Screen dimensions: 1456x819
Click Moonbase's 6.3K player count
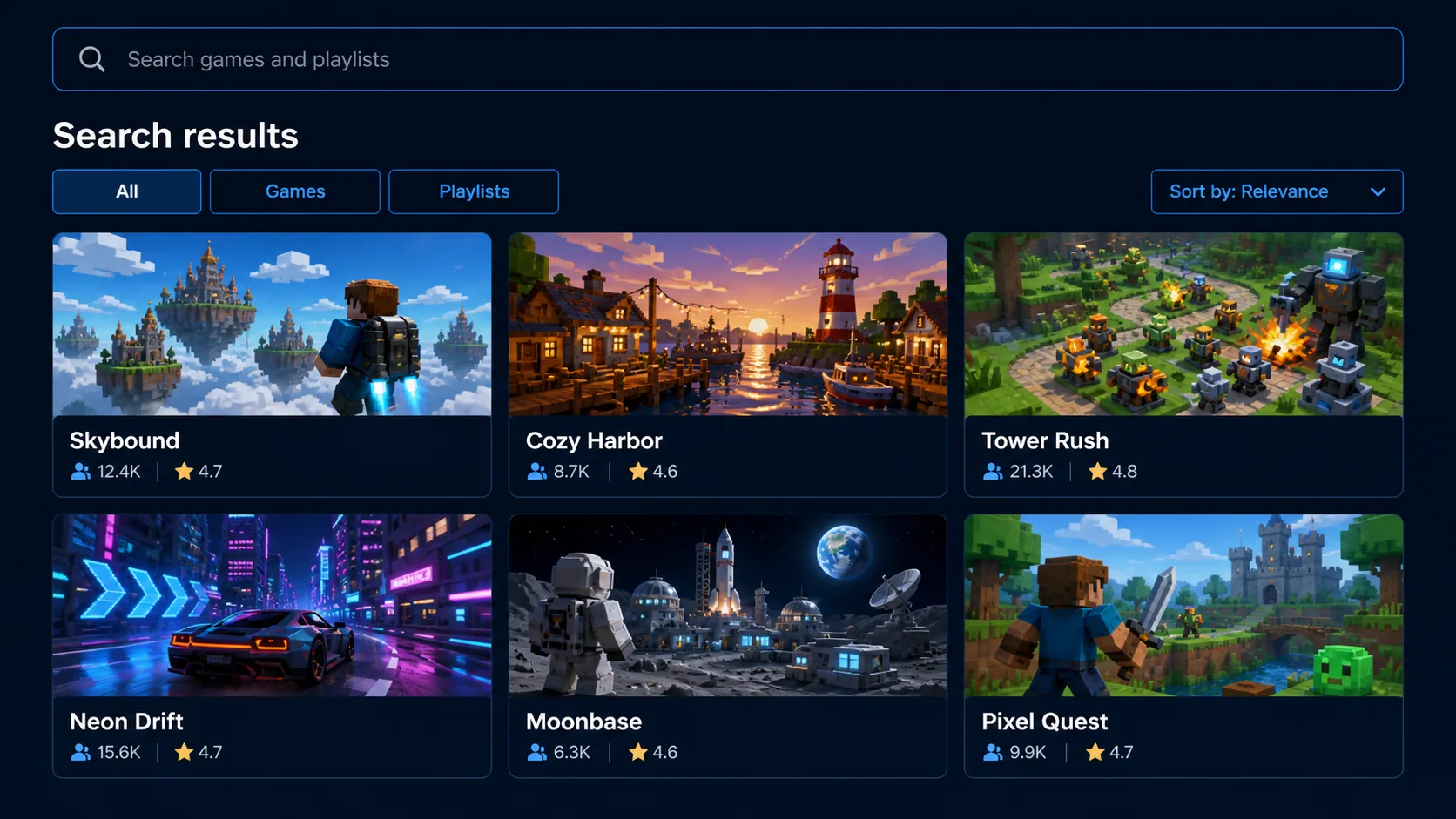tap(571, 753)
